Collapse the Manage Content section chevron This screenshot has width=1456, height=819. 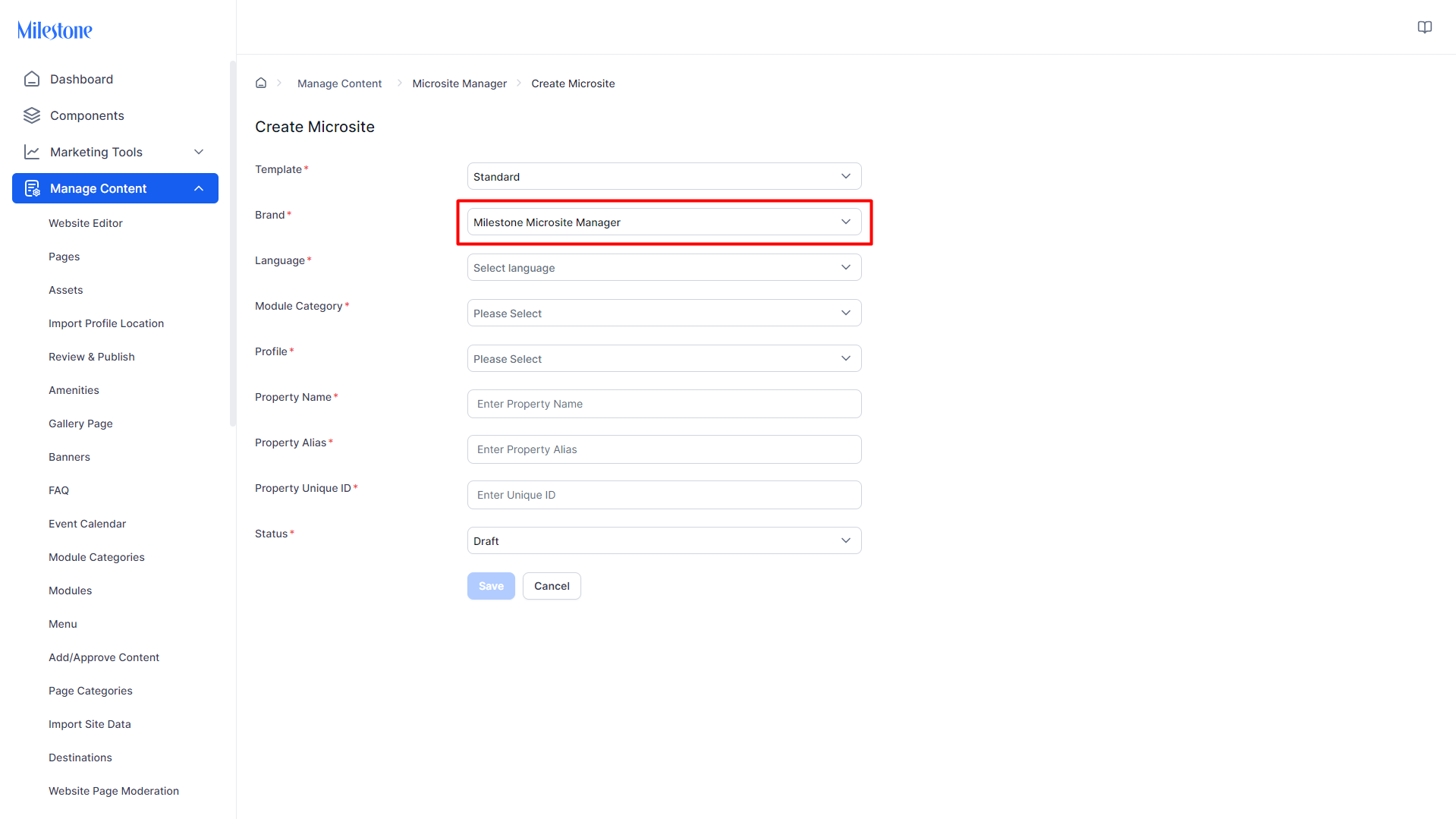click(x=199, y=188)
